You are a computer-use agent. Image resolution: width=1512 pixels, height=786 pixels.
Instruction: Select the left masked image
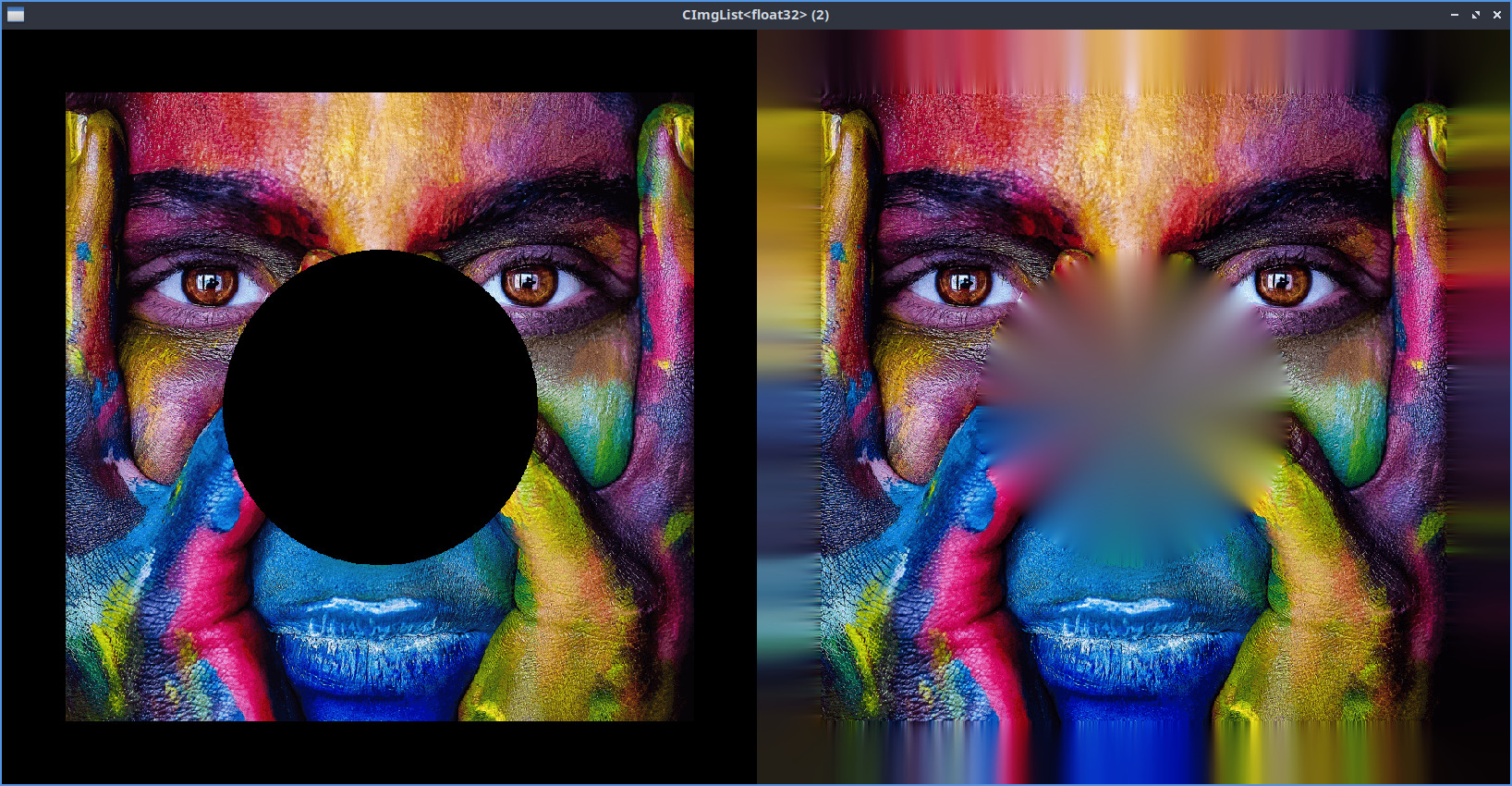pyautogui.click(x=379, y=407)
